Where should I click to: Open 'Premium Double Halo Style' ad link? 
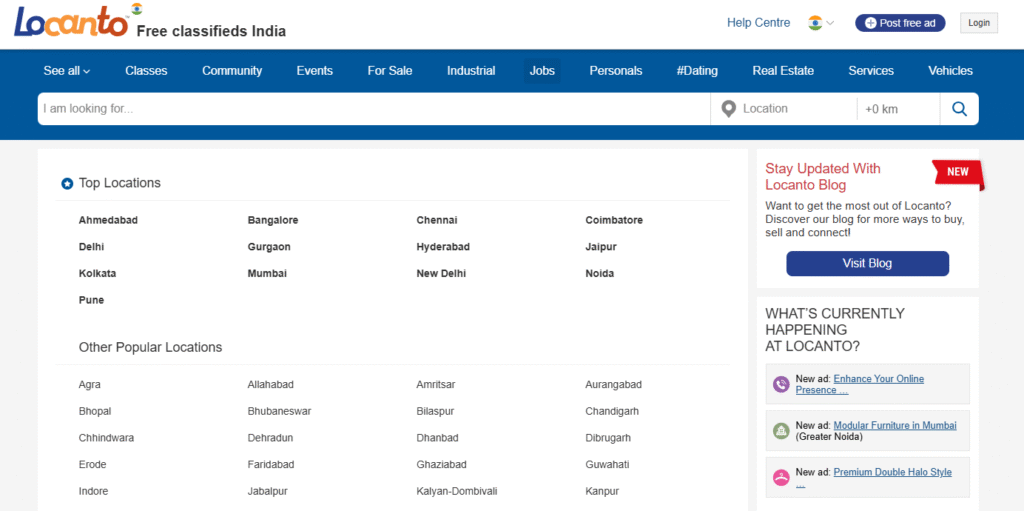tap(873, 477)
